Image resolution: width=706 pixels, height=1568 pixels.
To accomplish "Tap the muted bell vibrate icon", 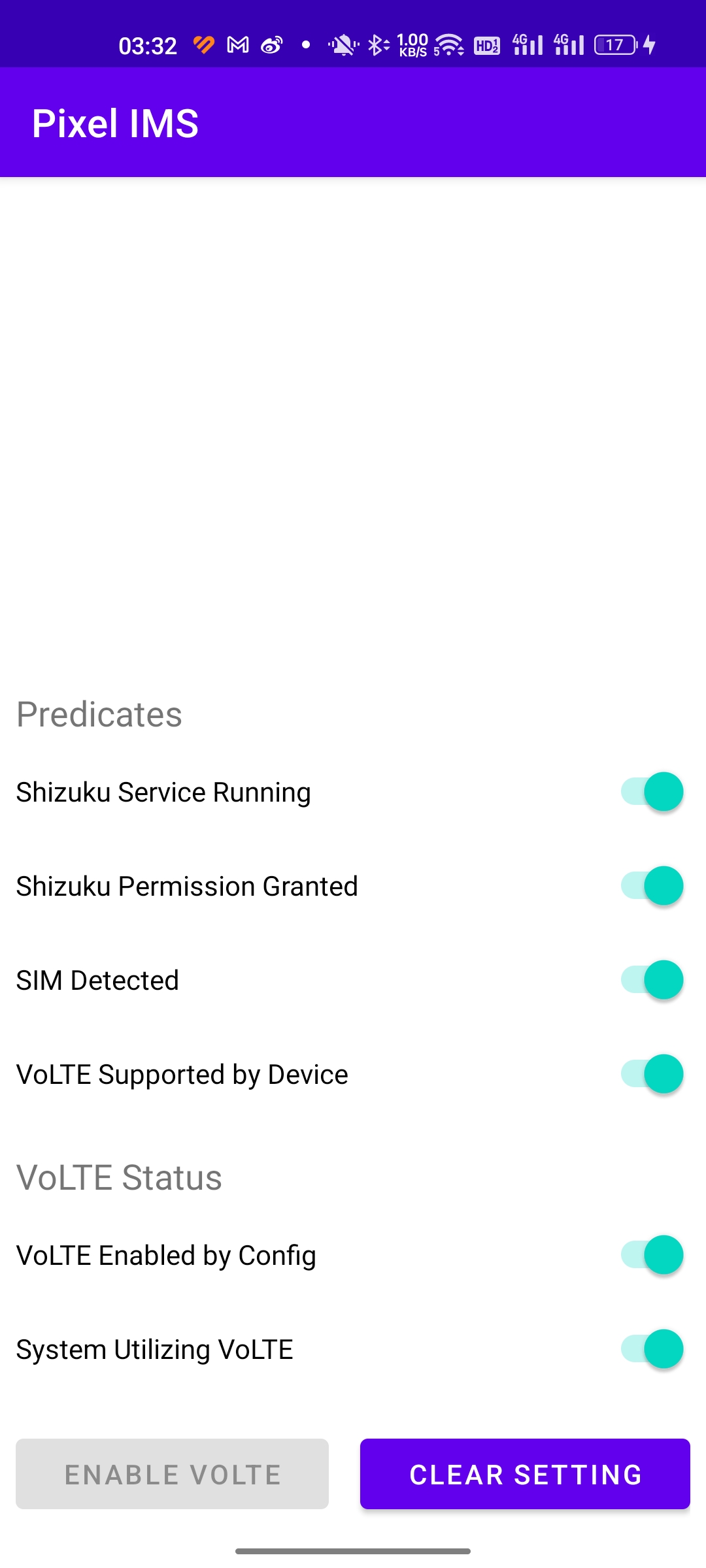I will pyautogui.click(x=343, y=45).
